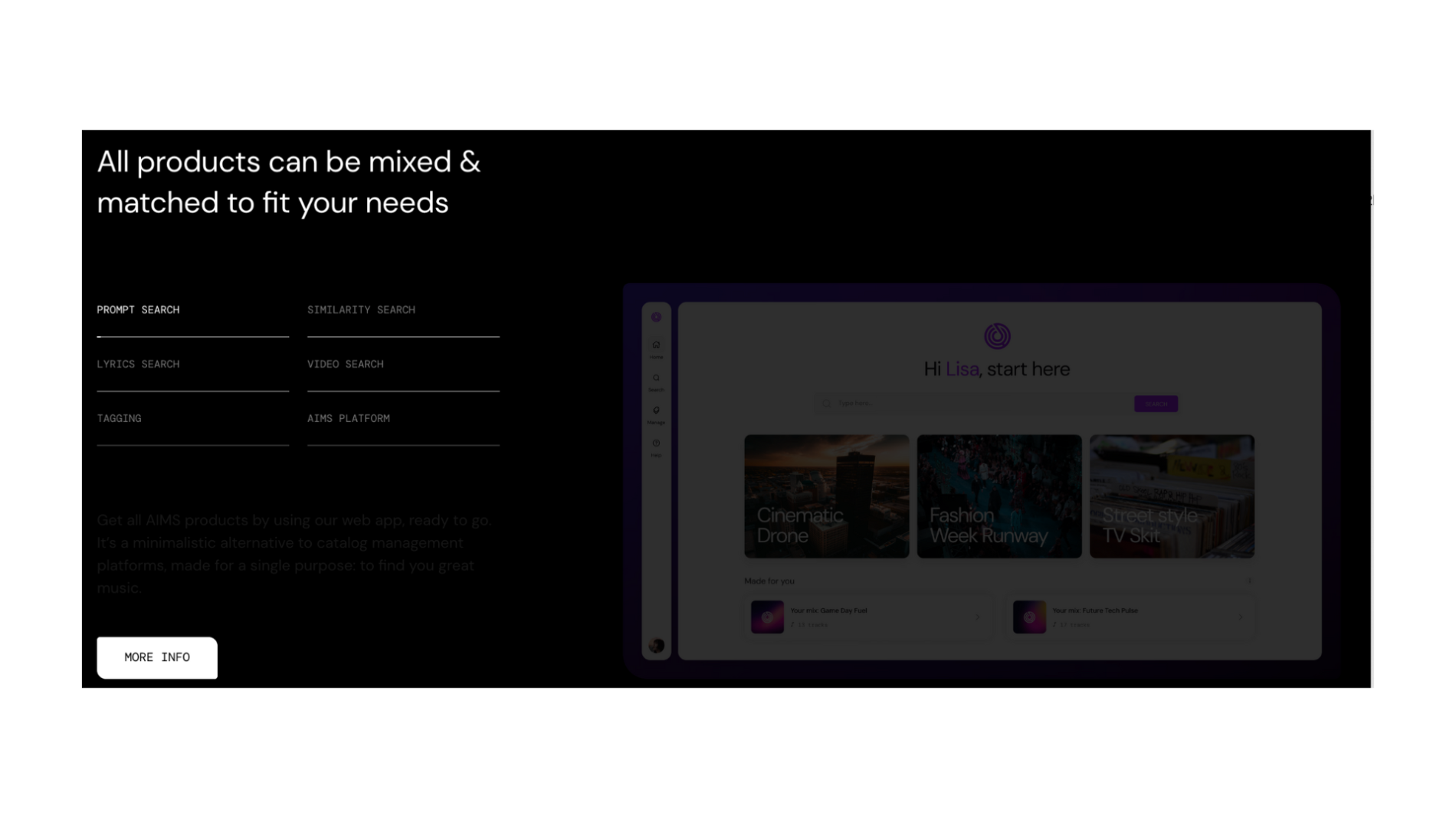Click the user avatar at sidebar bottom
This screenshot has width=1456, height=818.
(x=657, y=646)
